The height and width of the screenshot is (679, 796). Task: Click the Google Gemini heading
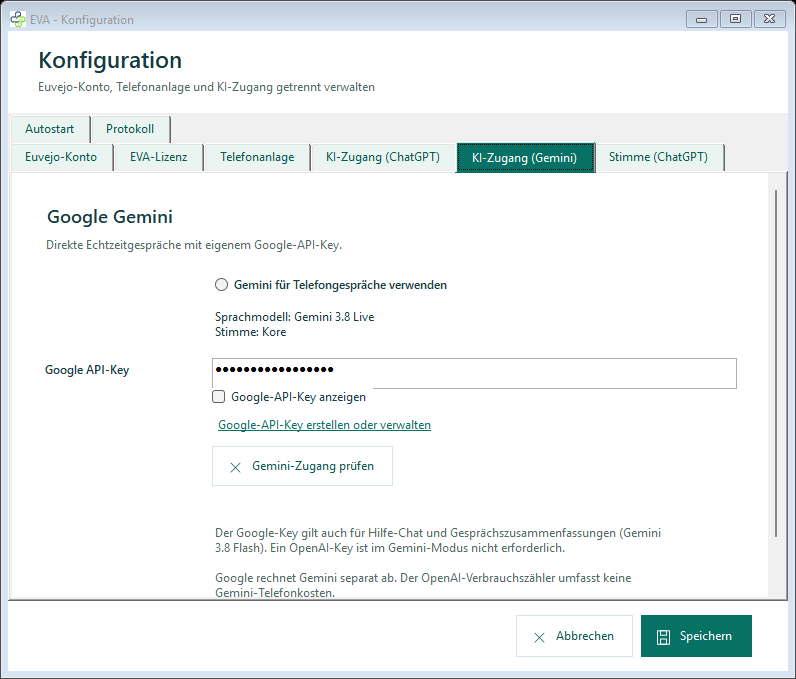pyautogui.click(x=110, y=217)
